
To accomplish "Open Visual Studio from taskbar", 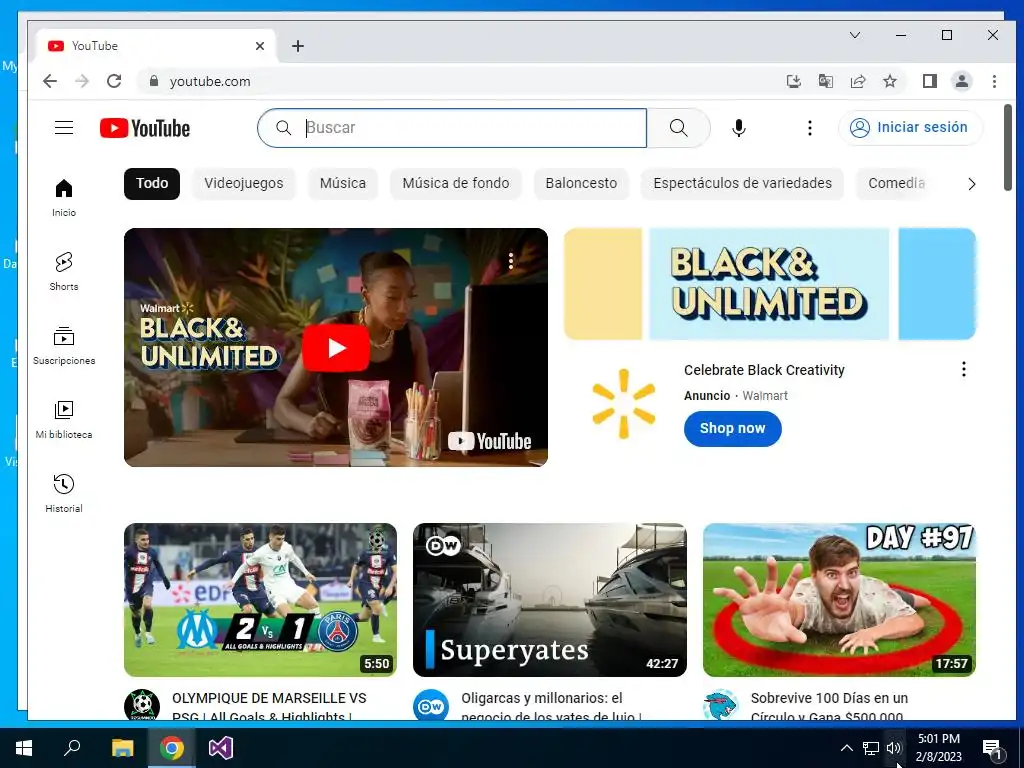I will [221, 748].
